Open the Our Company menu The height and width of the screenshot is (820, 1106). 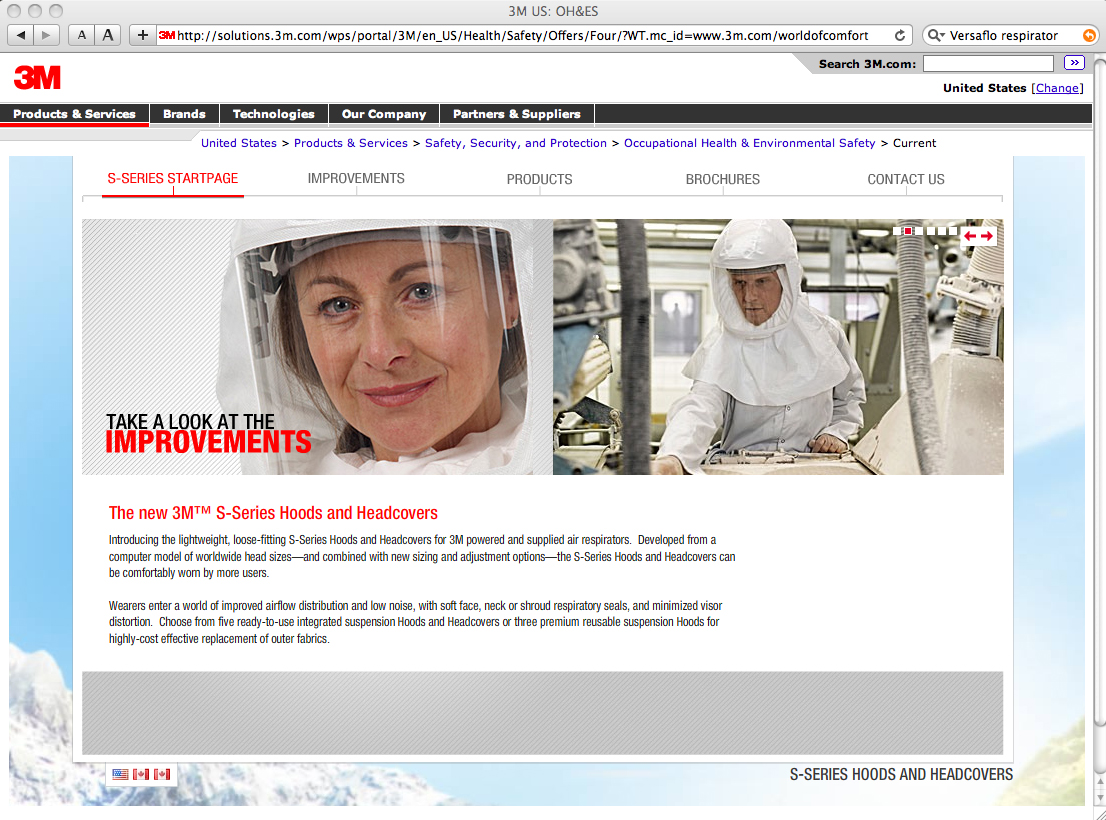coord(384,114)
